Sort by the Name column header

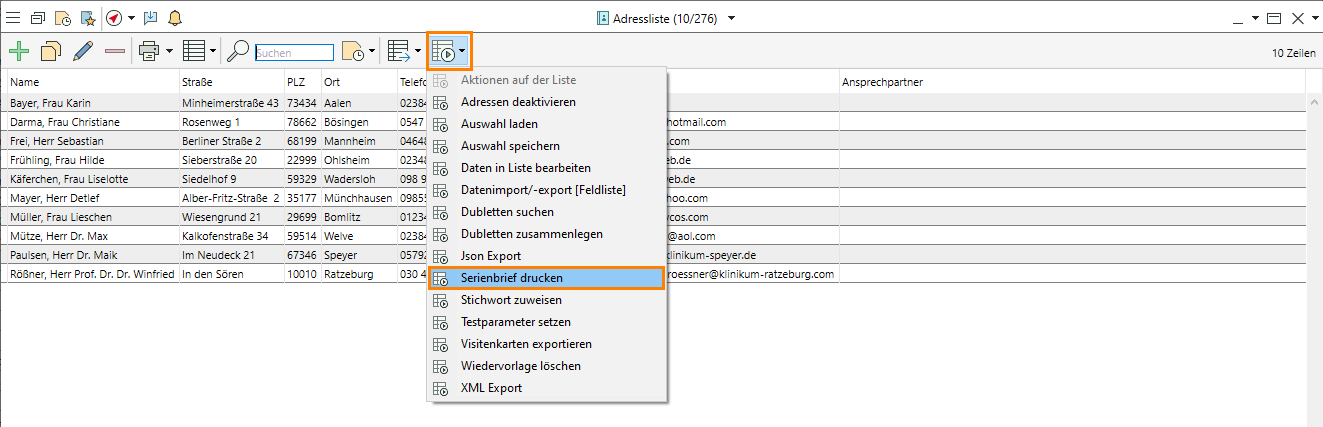pyautogui.click(x=92, y=81)
